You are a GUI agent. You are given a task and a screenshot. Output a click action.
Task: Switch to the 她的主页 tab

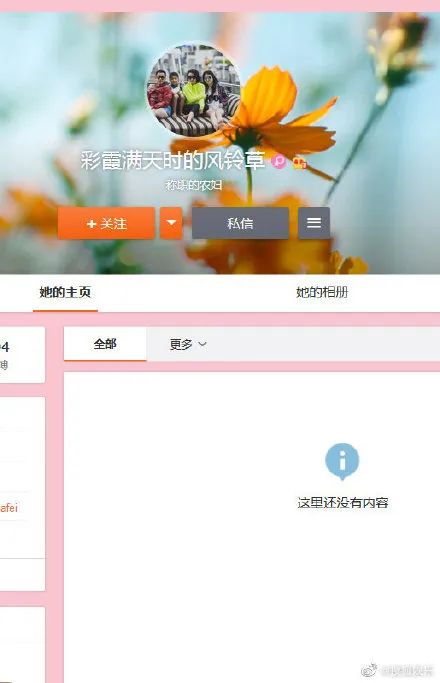point(65,292)
